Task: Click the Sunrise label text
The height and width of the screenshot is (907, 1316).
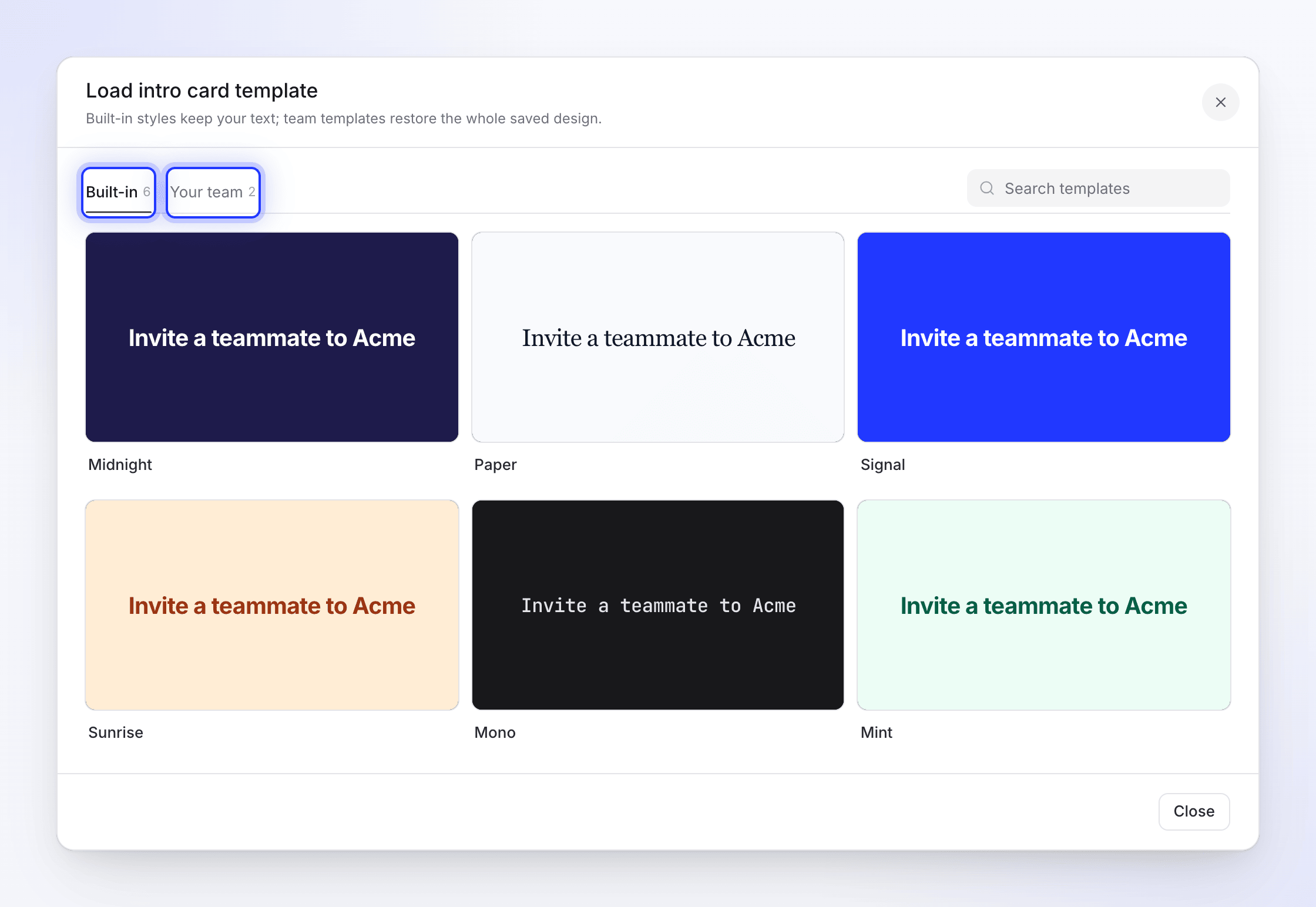Action: tap(116, 733)
